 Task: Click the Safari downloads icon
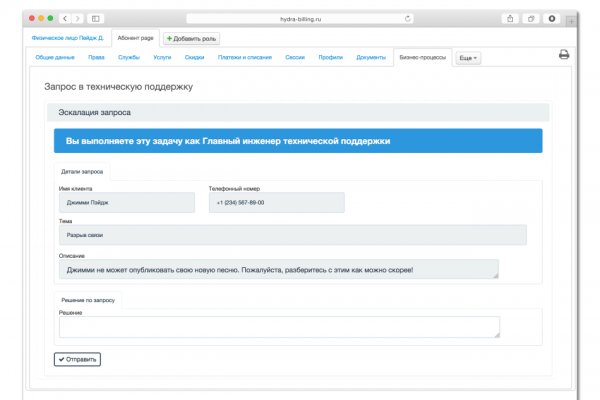(551, 18)
